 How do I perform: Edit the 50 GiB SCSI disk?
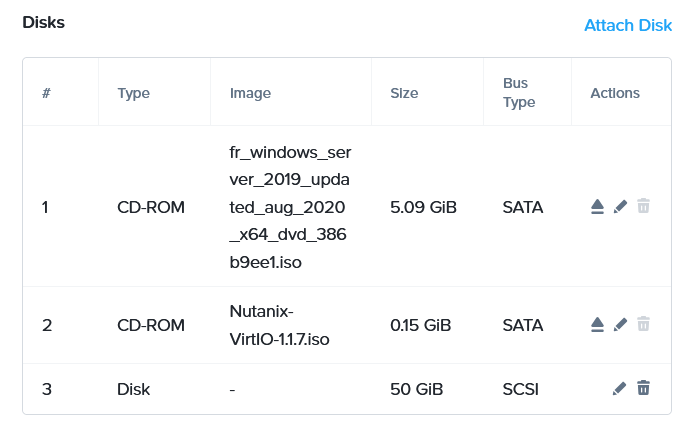(620, 388)
